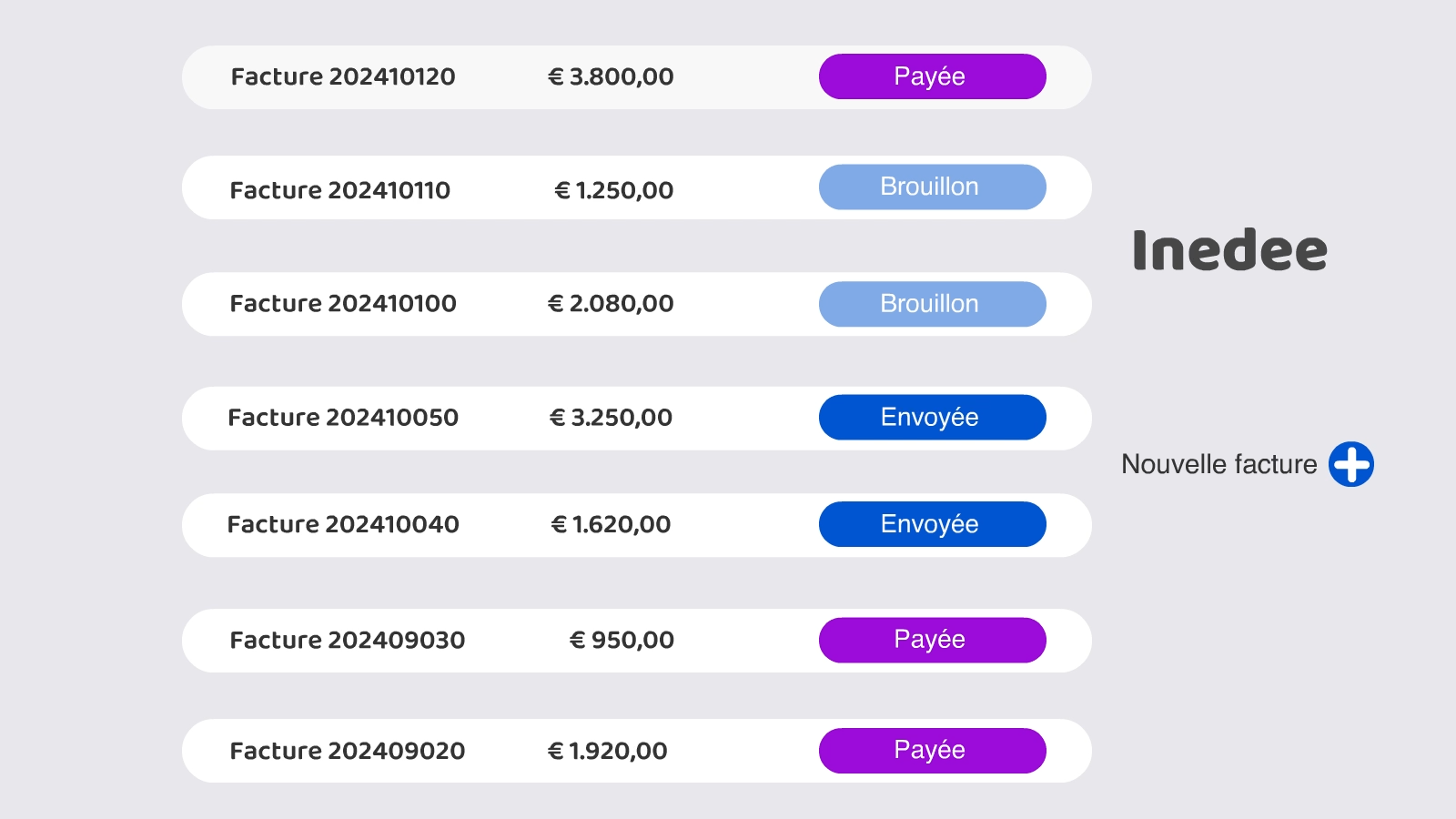Image resolution: width=1456 pixels, height=819 pixels.
Task: Click the Nouvelle facture label
Action: coord(1218,464)
